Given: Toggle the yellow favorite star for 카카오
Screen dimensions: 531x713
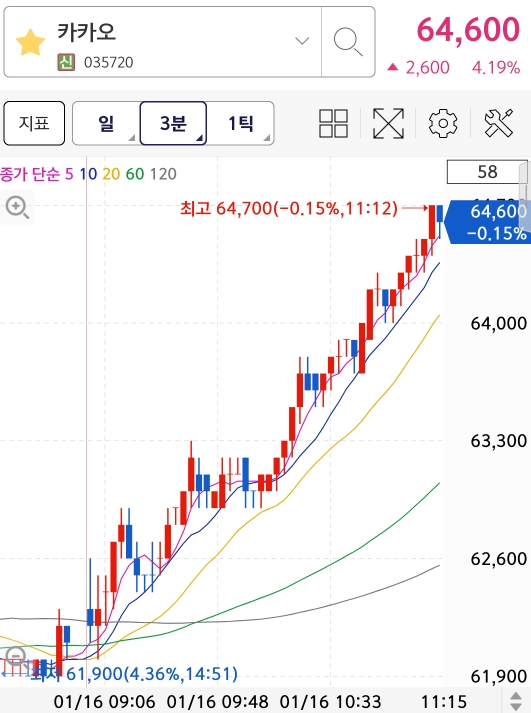Looking at the screenshot, I should coord(30,42).
